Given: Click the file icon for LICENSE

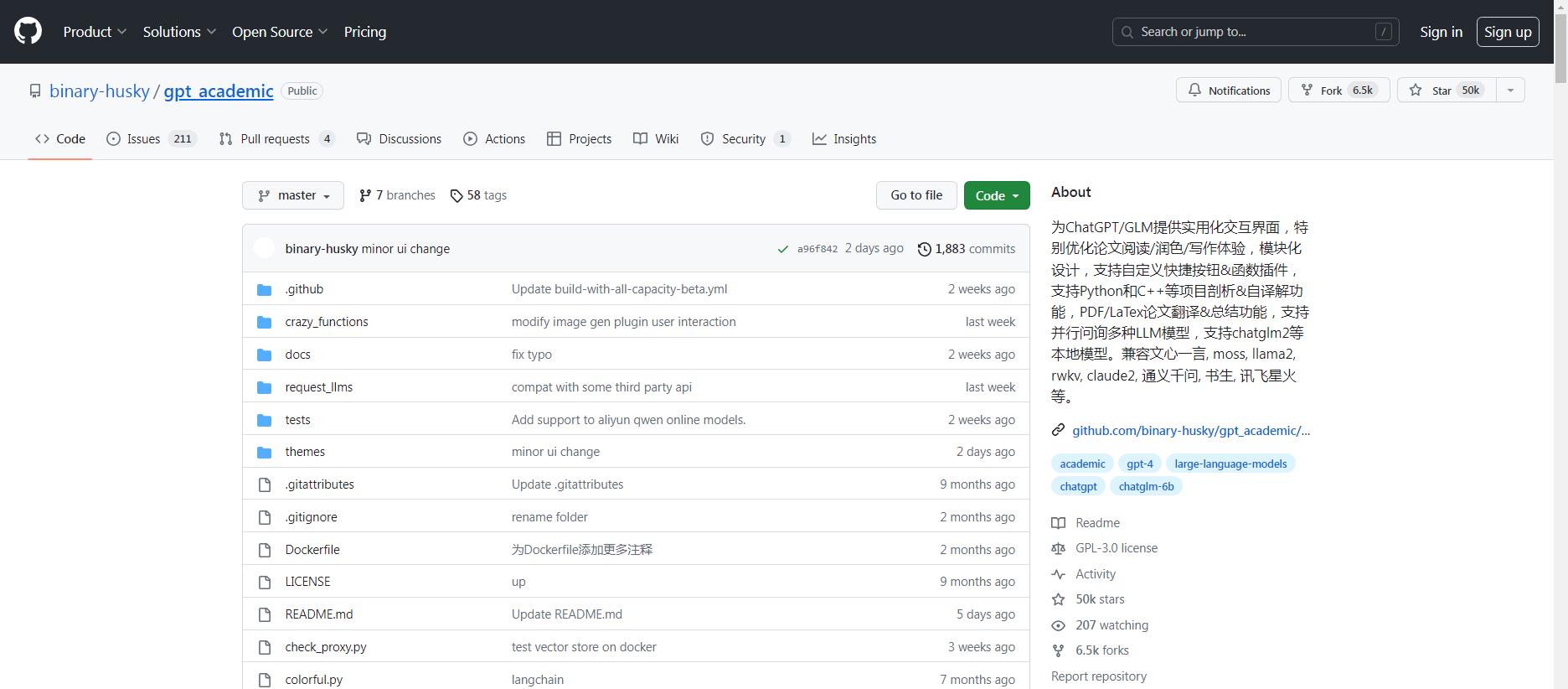Looking at the screenshot, I should (265, 582).
